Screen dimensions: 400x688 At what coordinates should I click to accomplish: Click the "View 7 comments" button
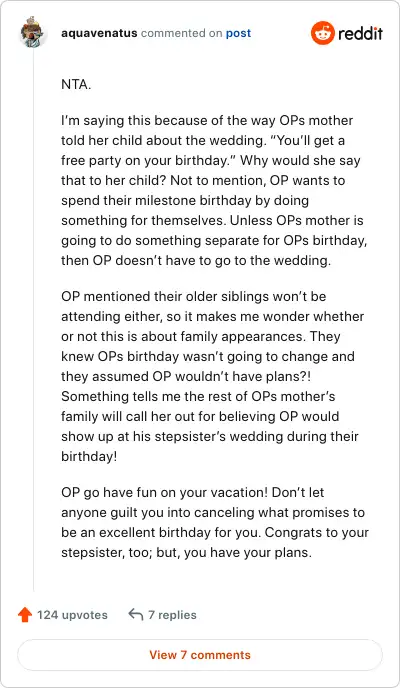click(200, 655)
